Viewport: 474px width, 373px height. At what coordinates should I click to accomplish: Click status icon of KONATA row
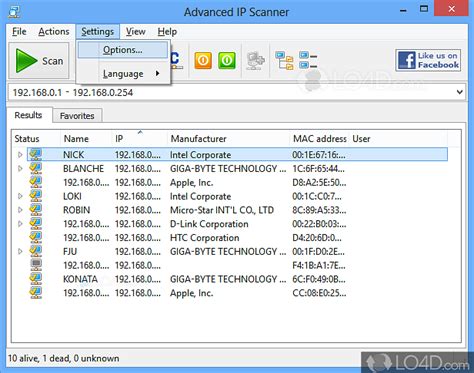tap(36, 279)
